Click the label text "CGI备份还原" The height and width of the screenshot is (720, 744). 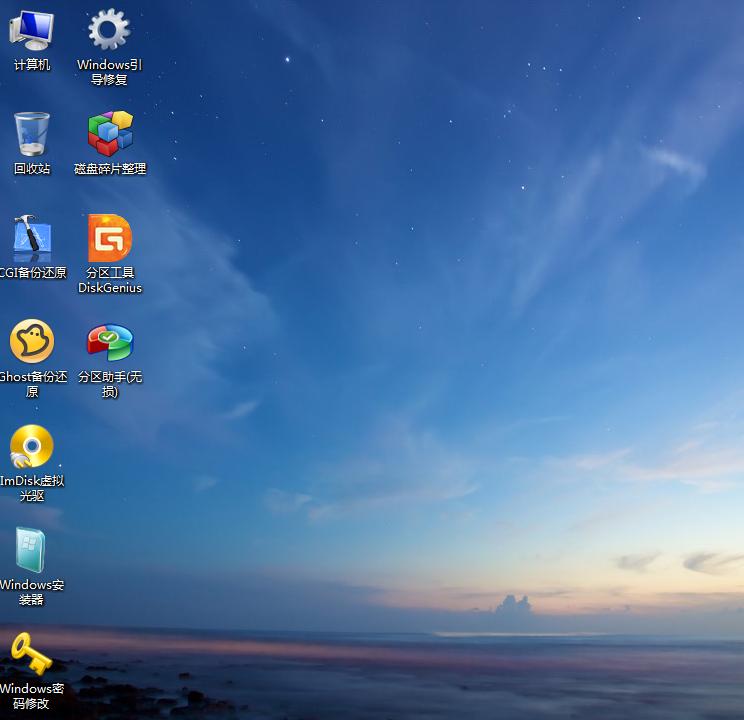(x=33, y=272)
